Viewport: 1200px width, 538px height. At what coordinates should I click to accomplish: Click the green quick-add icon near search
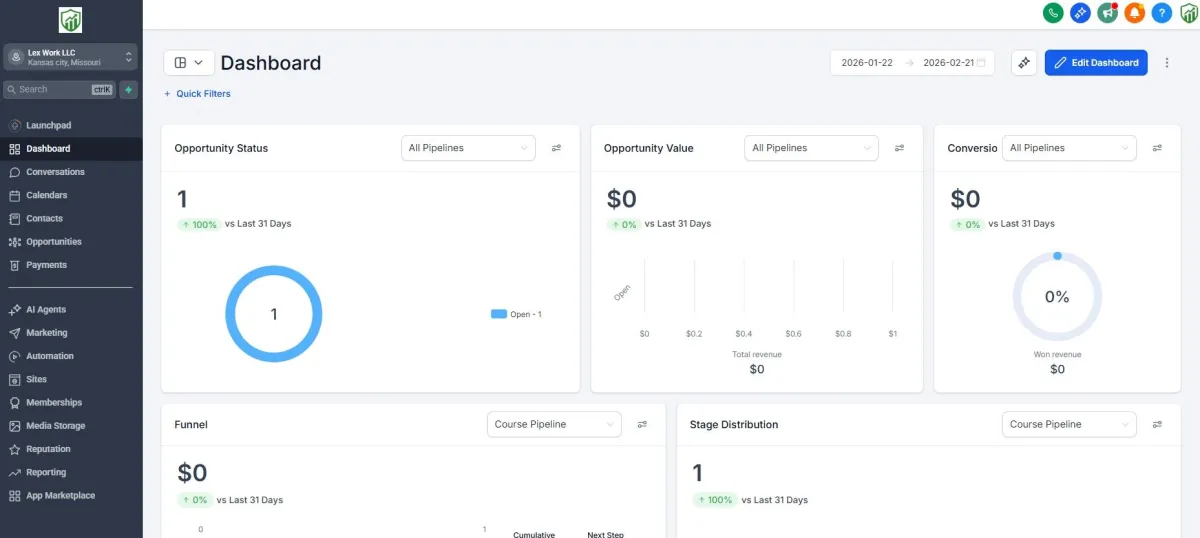[x=129, y=89]
